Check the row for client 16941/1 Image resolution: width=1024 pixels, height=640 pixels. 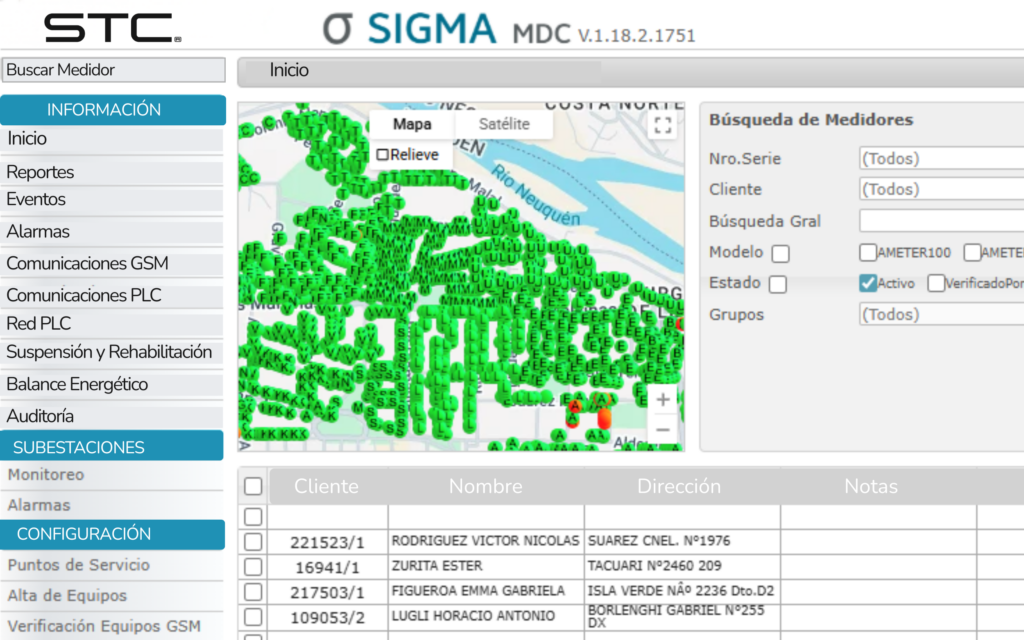(x=253, y=567)
